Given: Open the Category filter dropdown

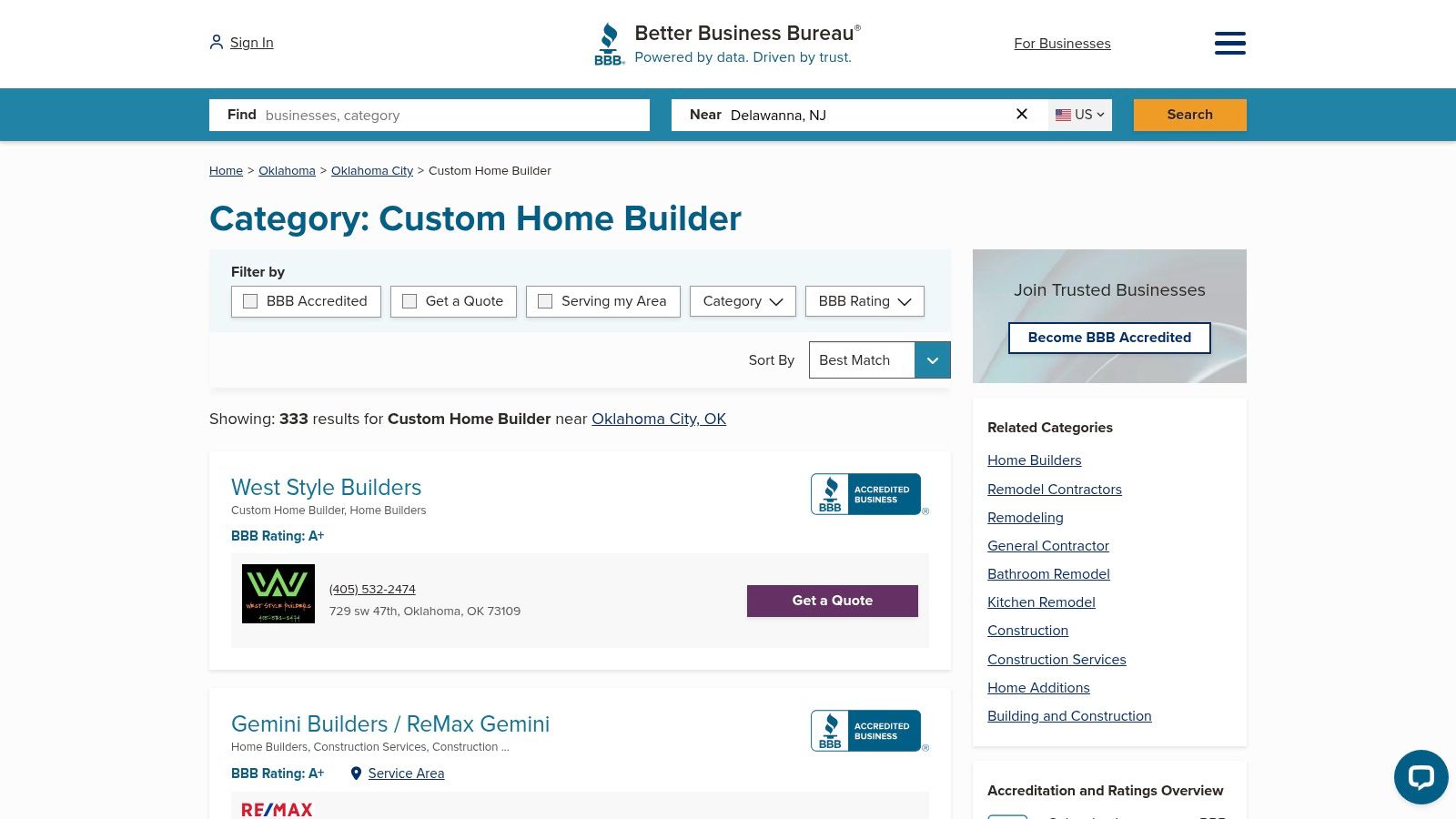Looking at the screenshot, I should click(743, 301).
